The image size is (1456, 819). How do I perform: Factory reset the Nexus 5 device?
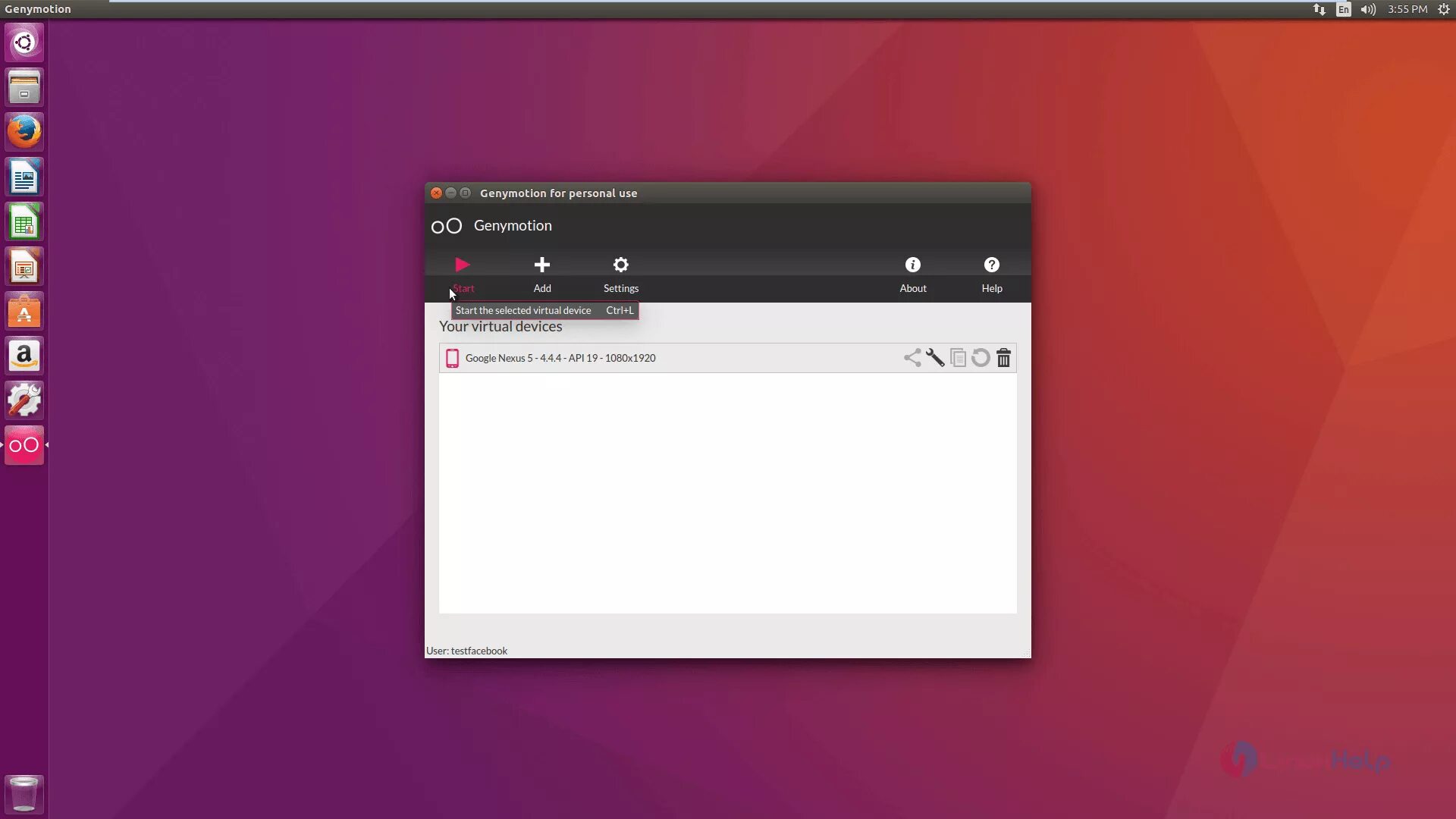[981, 358]
